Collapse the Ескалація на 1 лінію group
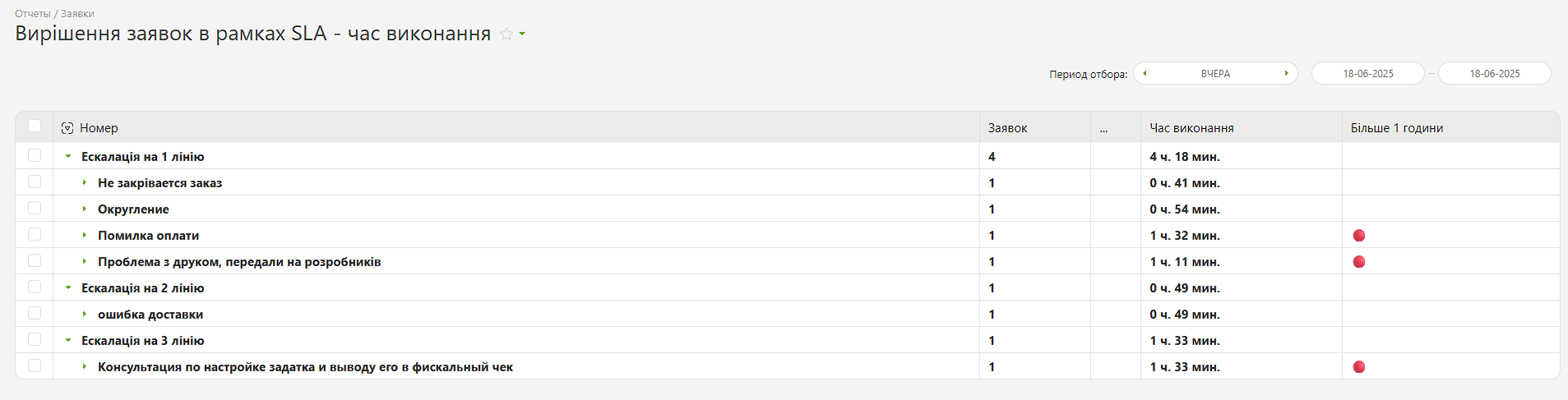 click(x=68, y=156)
